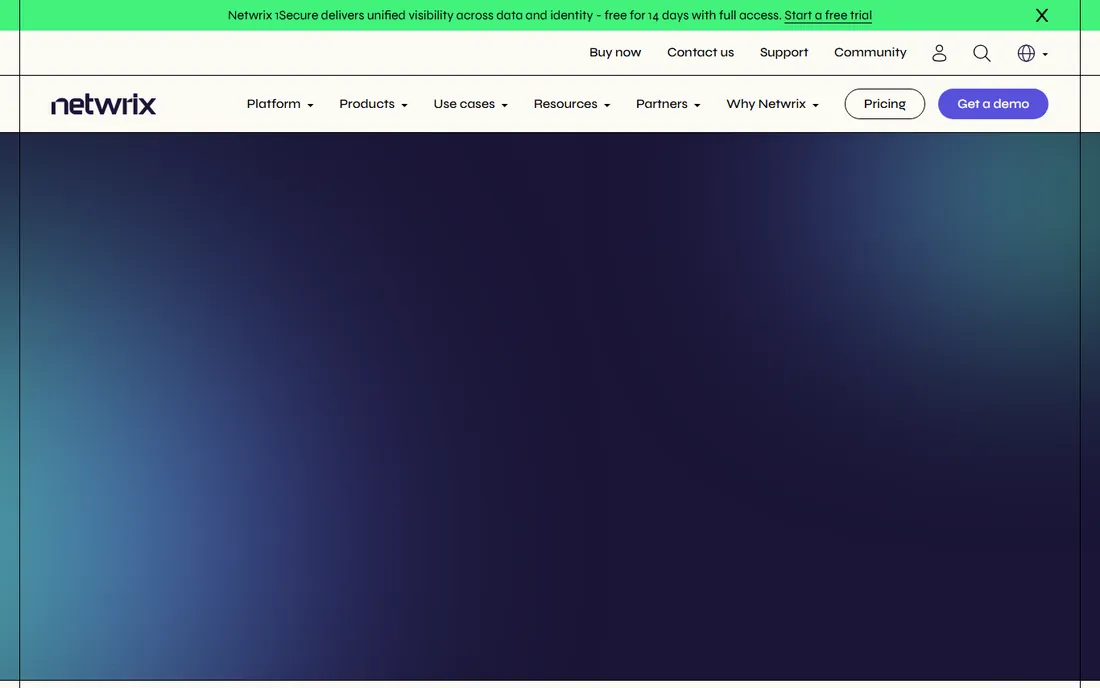The height and width of the screenshot is (688, 1100).
Task: Click the search magnifier icon
Action: 981,53
